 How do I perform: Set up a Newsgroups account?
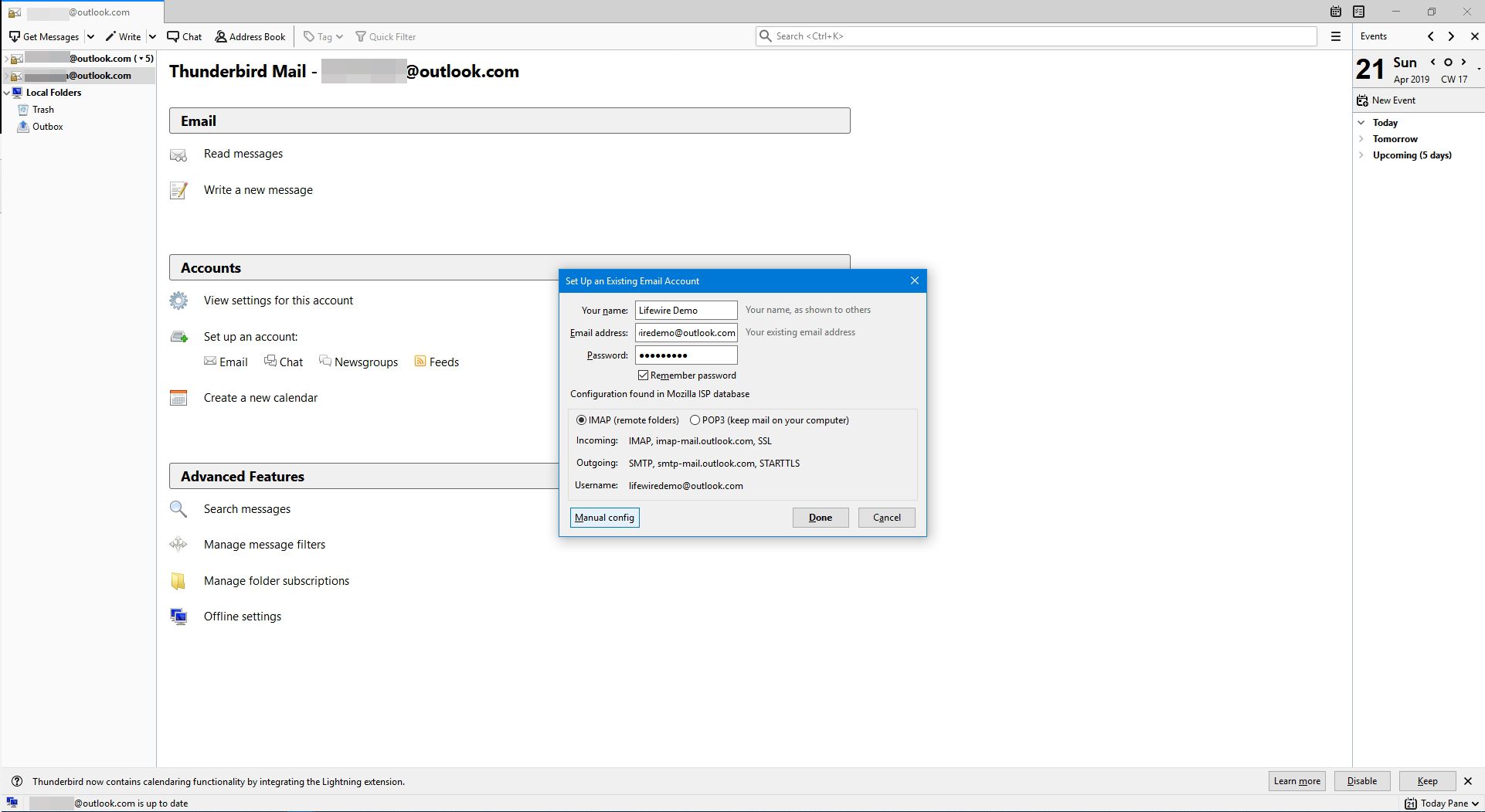359,362
